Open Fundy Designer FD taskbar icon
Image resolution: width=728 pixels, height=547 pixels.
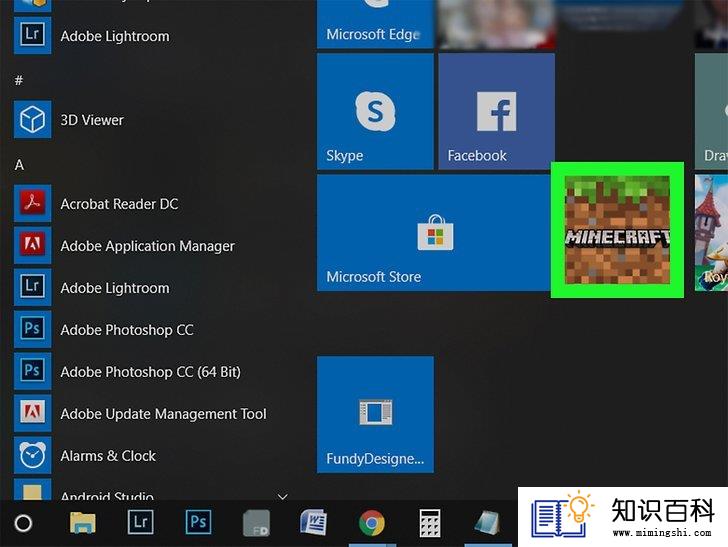coord(256,523)
